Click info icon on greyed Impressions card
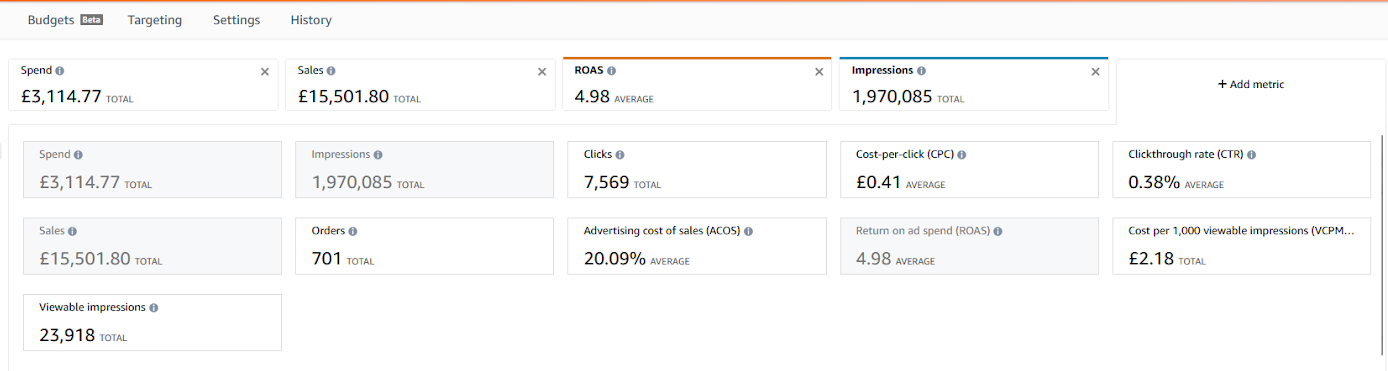 [378, 155]
